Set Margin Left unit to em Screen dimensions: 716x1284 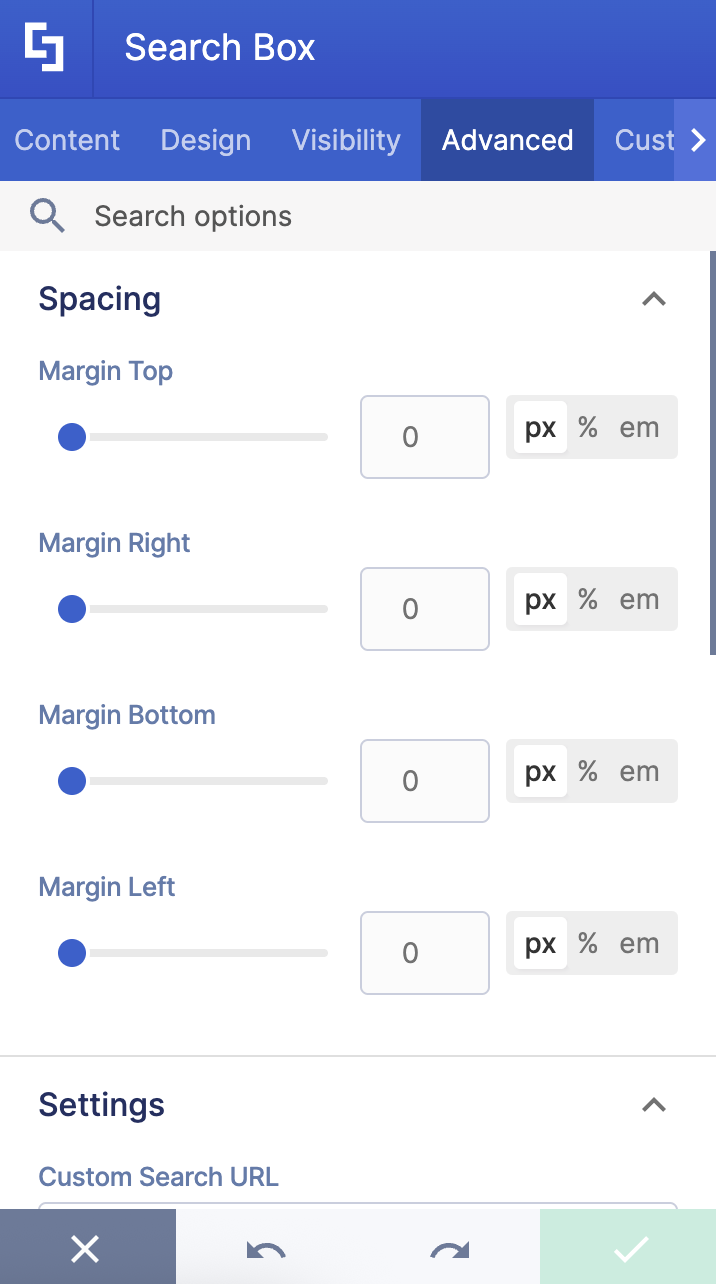point(639,944)
